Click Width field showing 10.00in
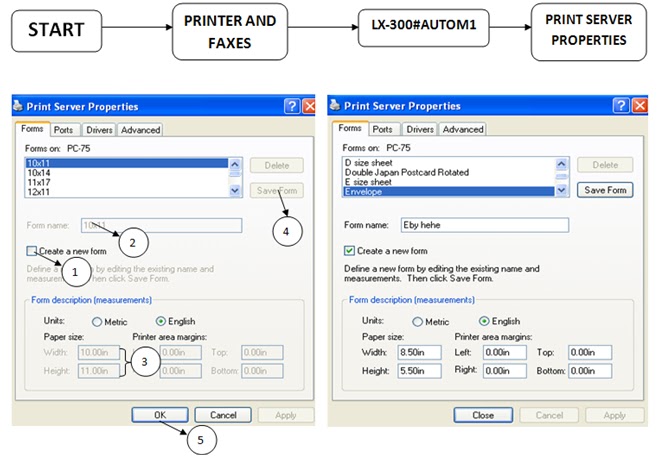Screen dimensions: 664x463 (99, 352)
